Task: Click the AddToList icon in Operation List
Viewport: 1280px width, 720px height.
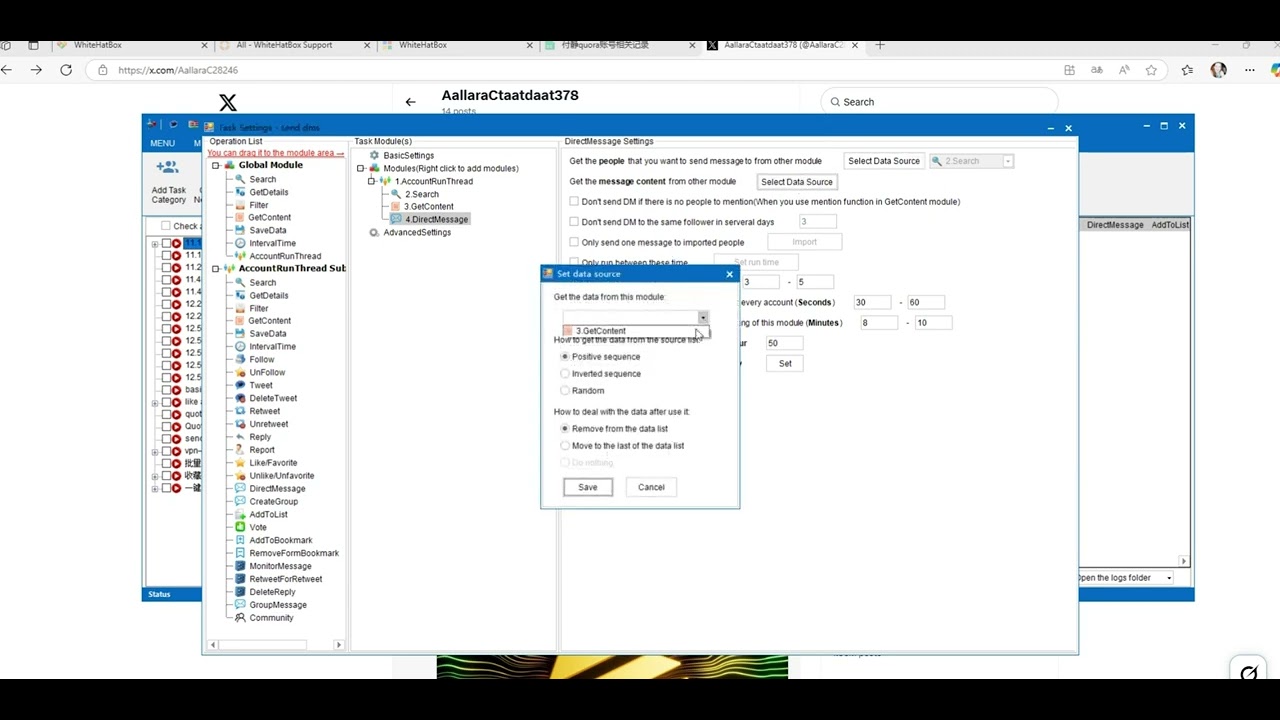Action: pos(240,514)
